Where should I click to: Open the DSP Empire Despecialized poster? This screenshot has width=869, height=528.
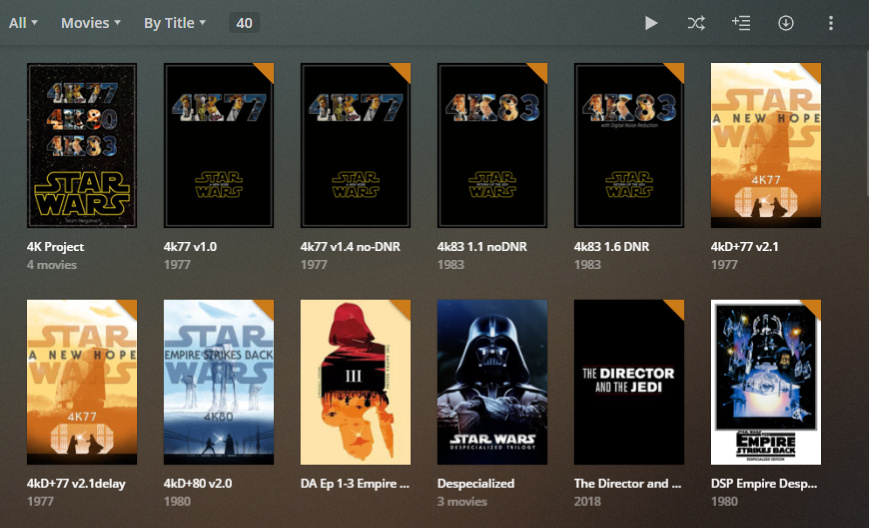point(766,382)
